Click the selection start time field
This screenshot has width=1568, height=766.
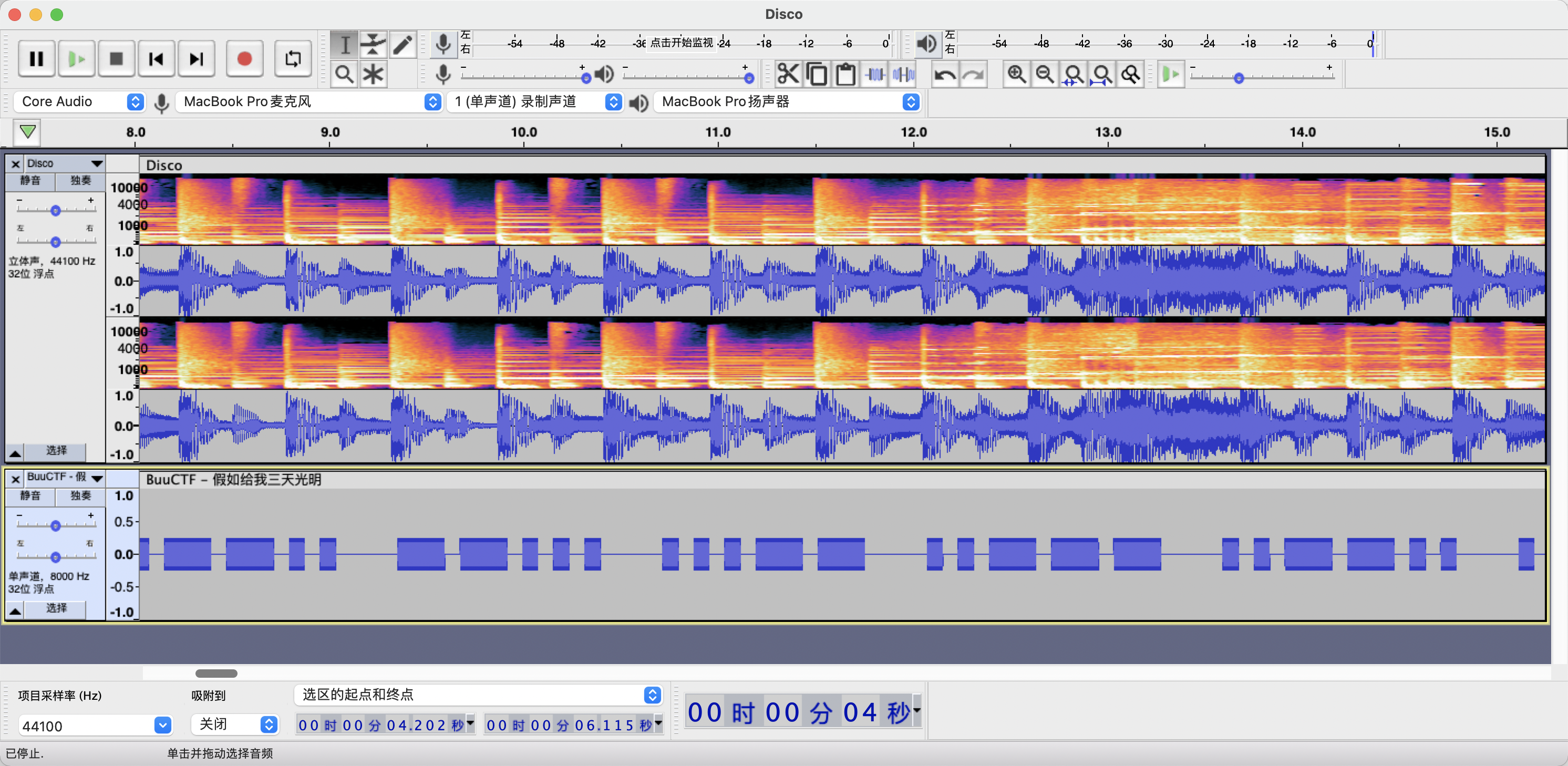click(x=385, y=724)
